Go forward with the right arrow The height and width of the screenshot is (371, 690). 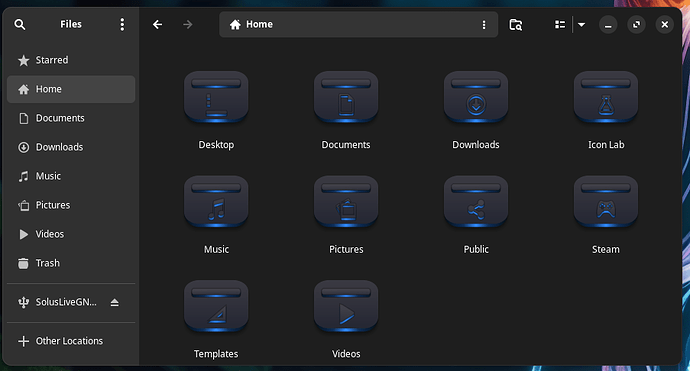tap(187, 25)
